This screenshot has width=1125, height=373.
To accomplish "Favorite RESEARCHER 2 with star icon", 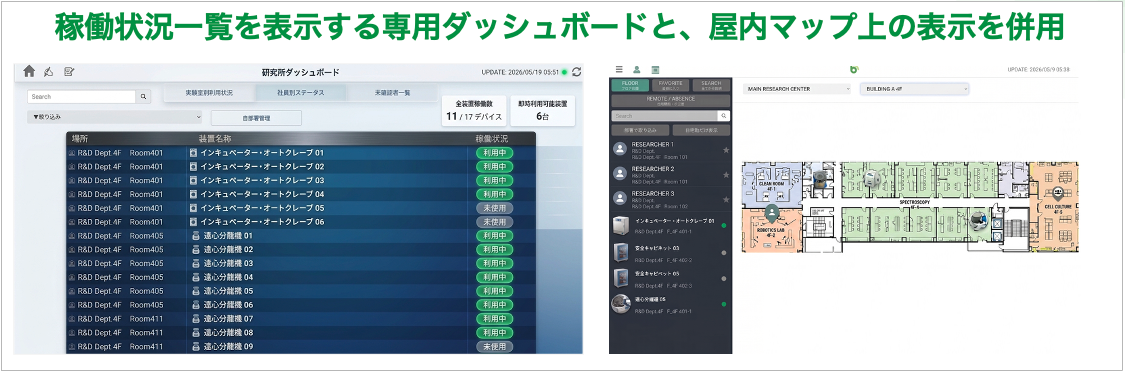I will tap(725, 174).
